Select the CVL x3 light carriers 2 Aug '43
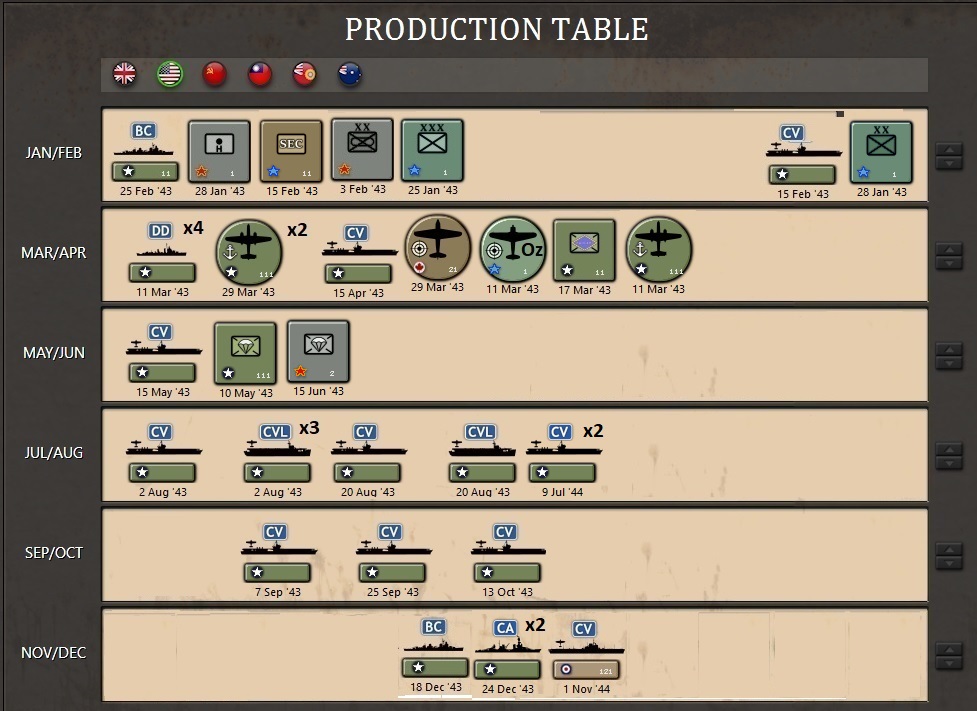977x711 pixels. [x=277, y=452]
